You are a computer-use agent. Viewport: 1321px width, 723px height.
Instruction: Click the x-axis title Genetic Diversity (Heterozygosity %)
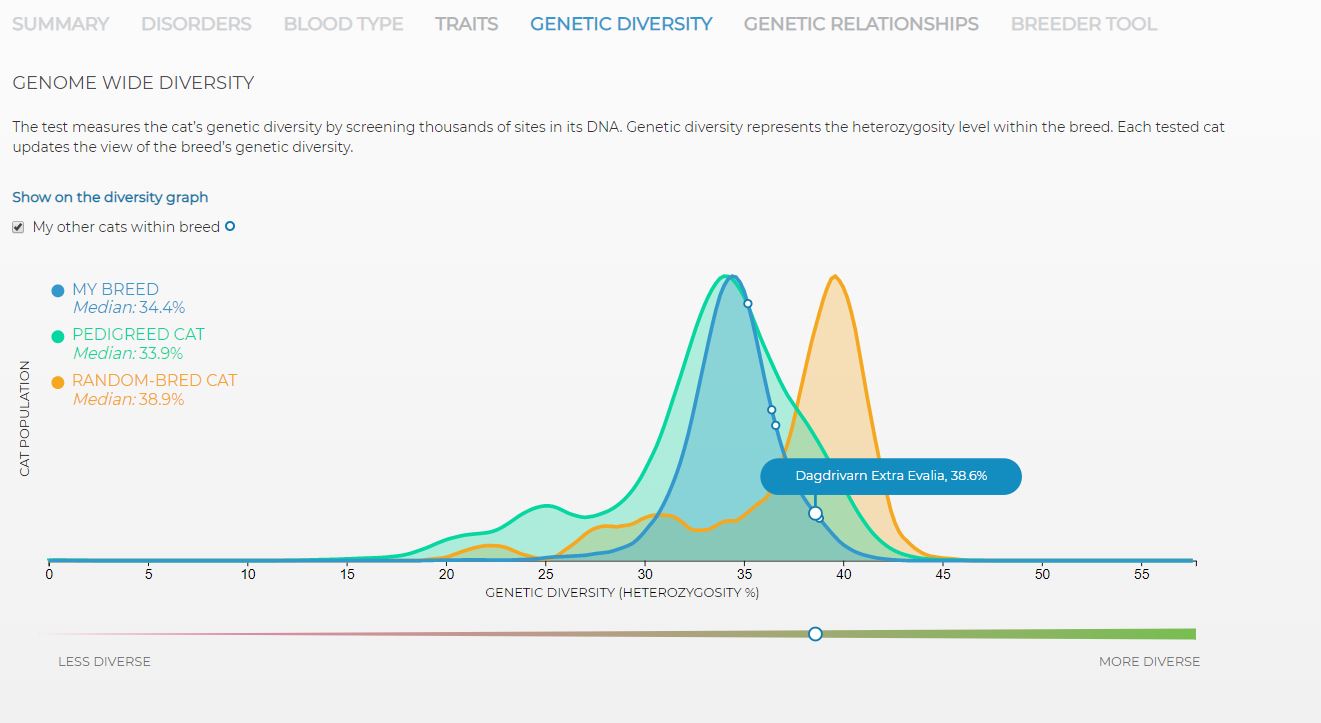[622, 593]
